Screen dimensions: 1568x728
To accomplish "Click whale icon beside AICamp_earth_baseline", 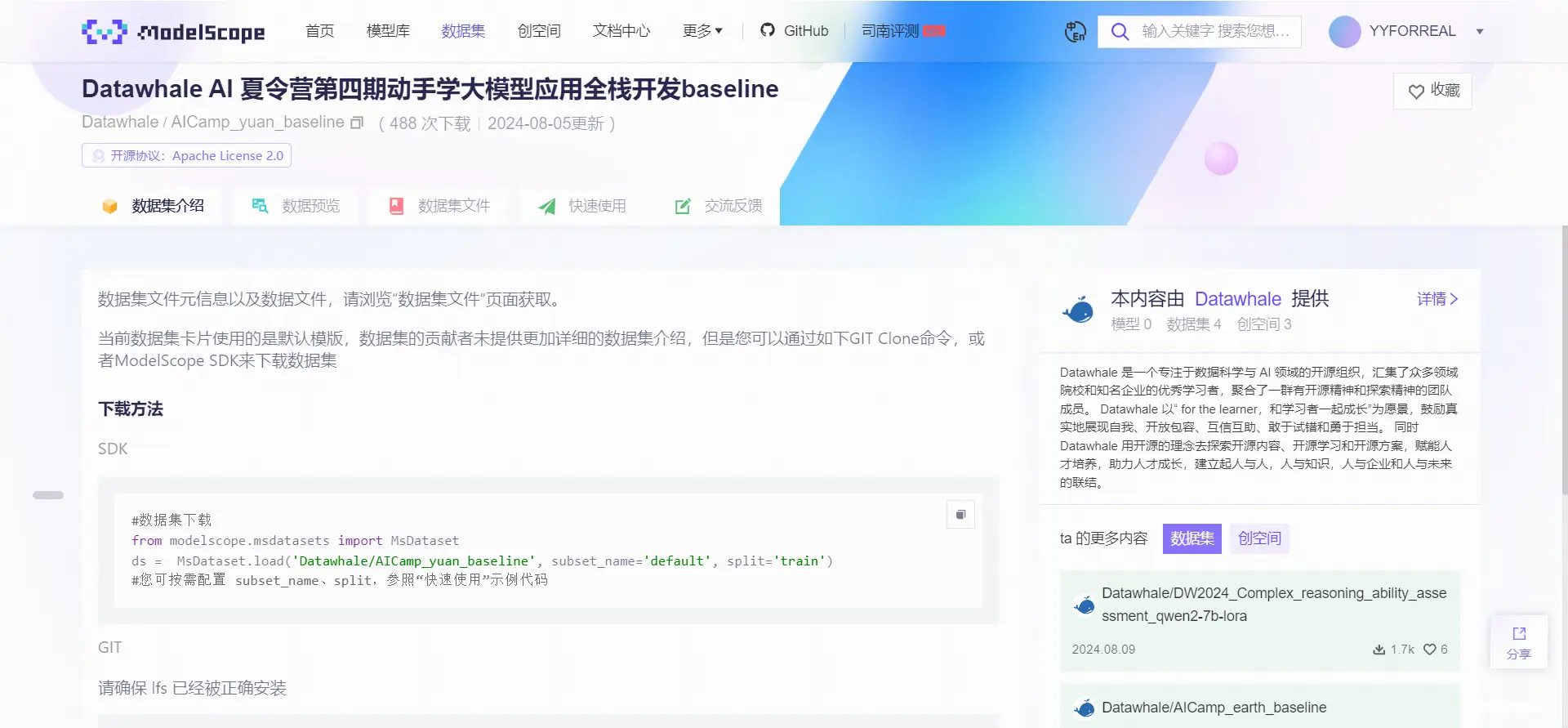I will click(x=1084, y=708).
